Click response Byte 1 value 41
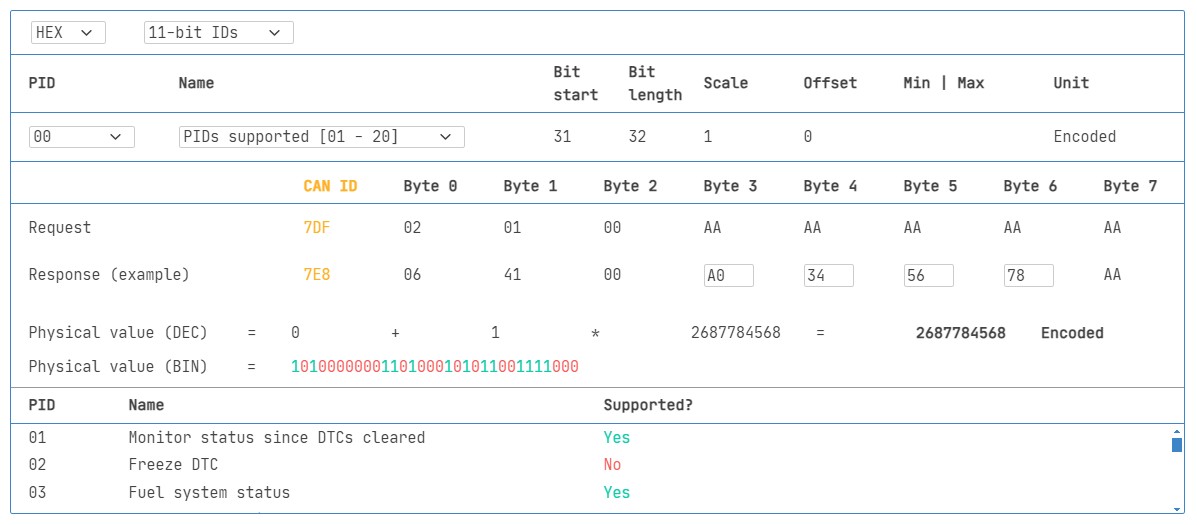 pyautogui.click(x=512, y=275)
